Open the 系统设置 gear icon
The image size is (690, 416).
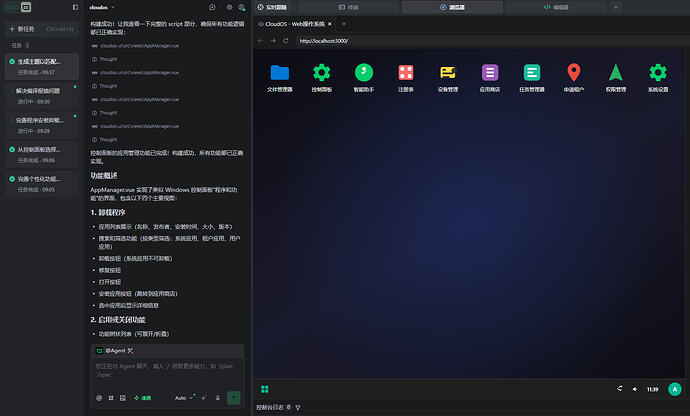pyautogui.click(x=658, y=77)
